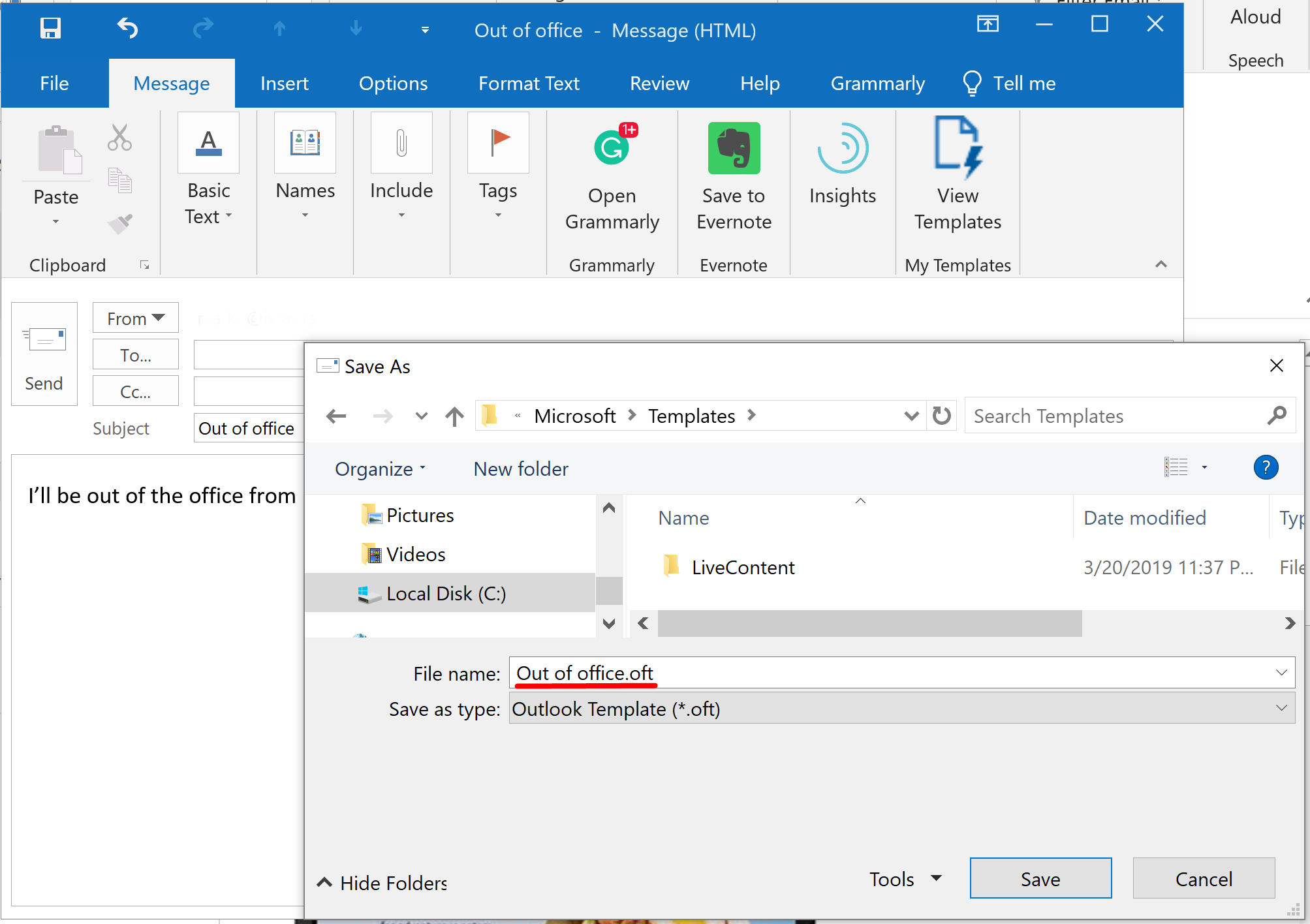Click Save button in dialog
The image size is (1310, 924).
[1039, 880]
